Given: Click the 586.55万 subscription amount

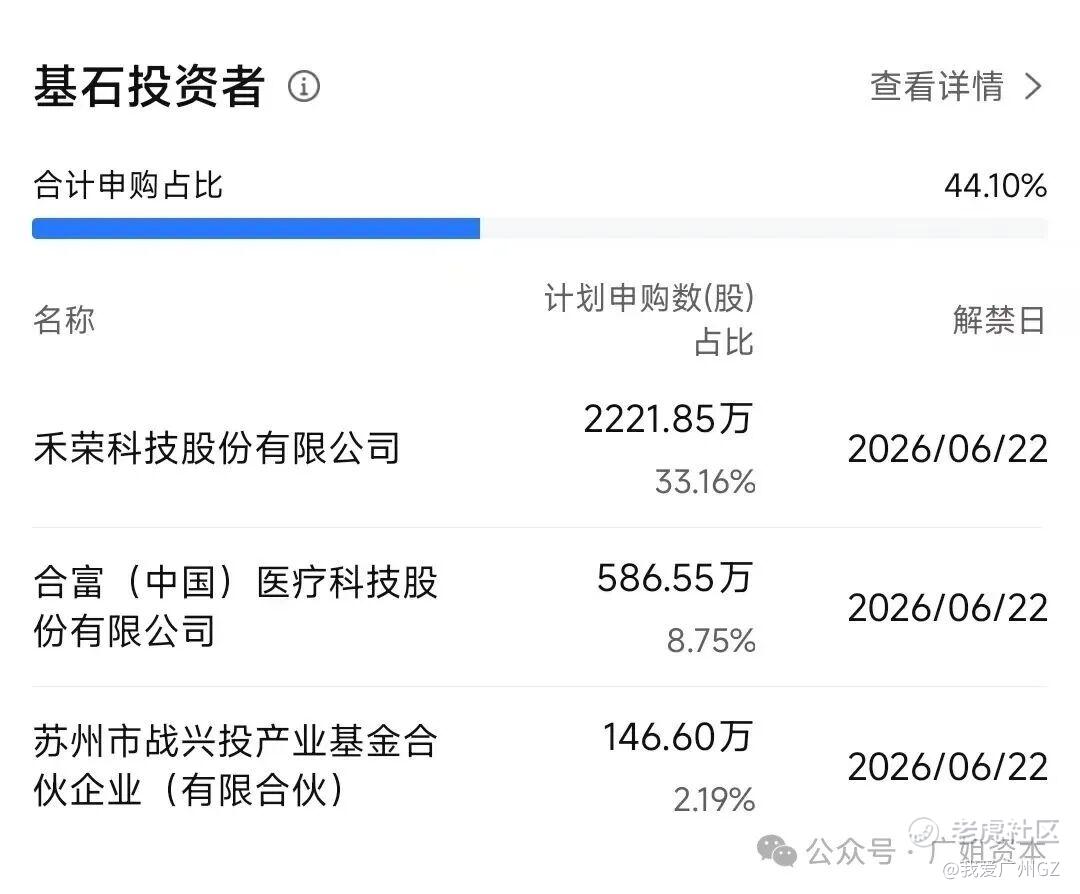Looking at the screenshot, I should pyautogui.click(x=674, y=578).
